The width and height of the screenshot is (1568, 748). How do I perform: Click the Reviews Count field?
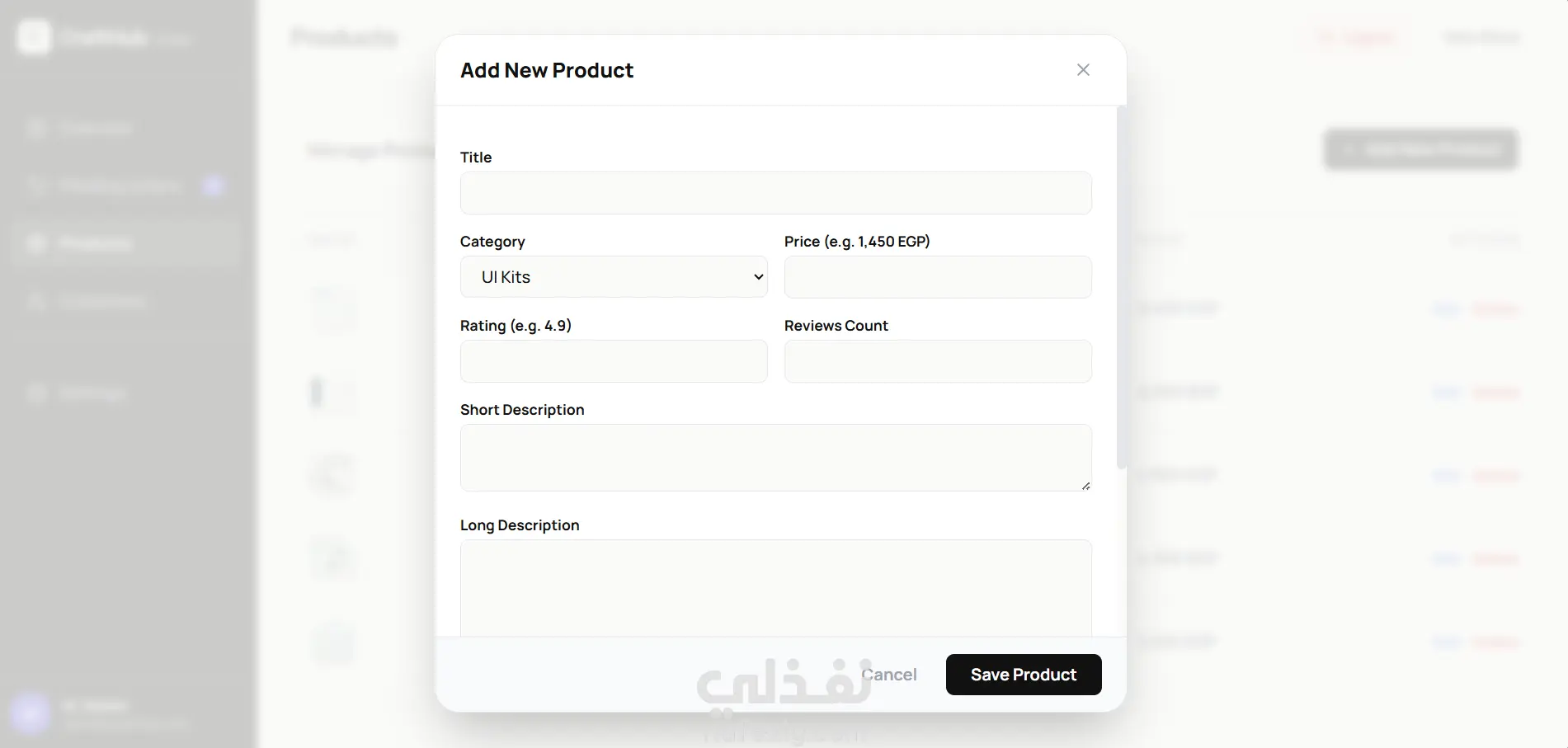point(938,361)
